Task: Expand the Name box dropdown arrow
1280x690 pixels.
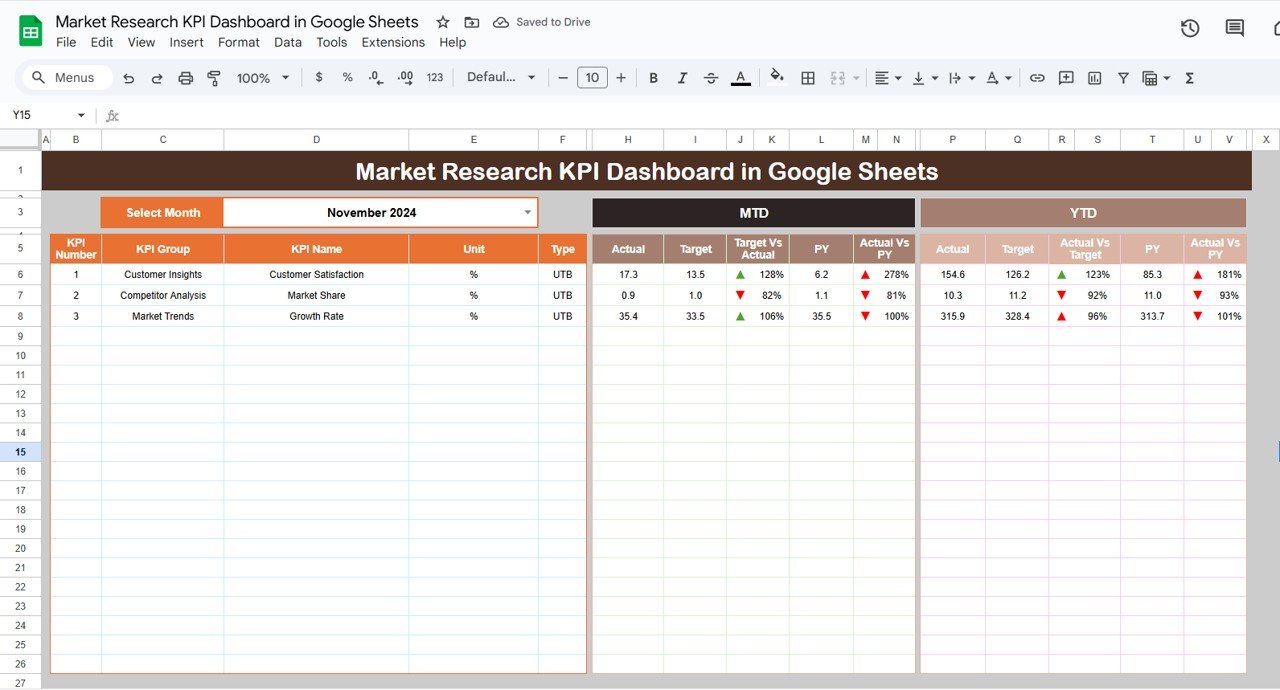Action: [x=81, y=116]
